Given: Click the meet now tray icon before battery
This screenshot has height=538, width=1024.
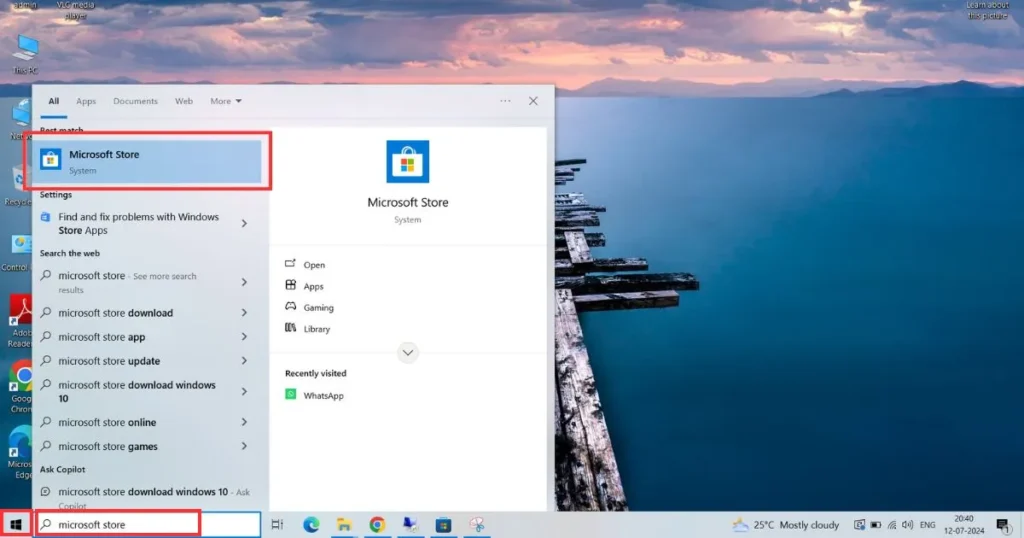Looking at the screenshot, I should click(859, 524).
